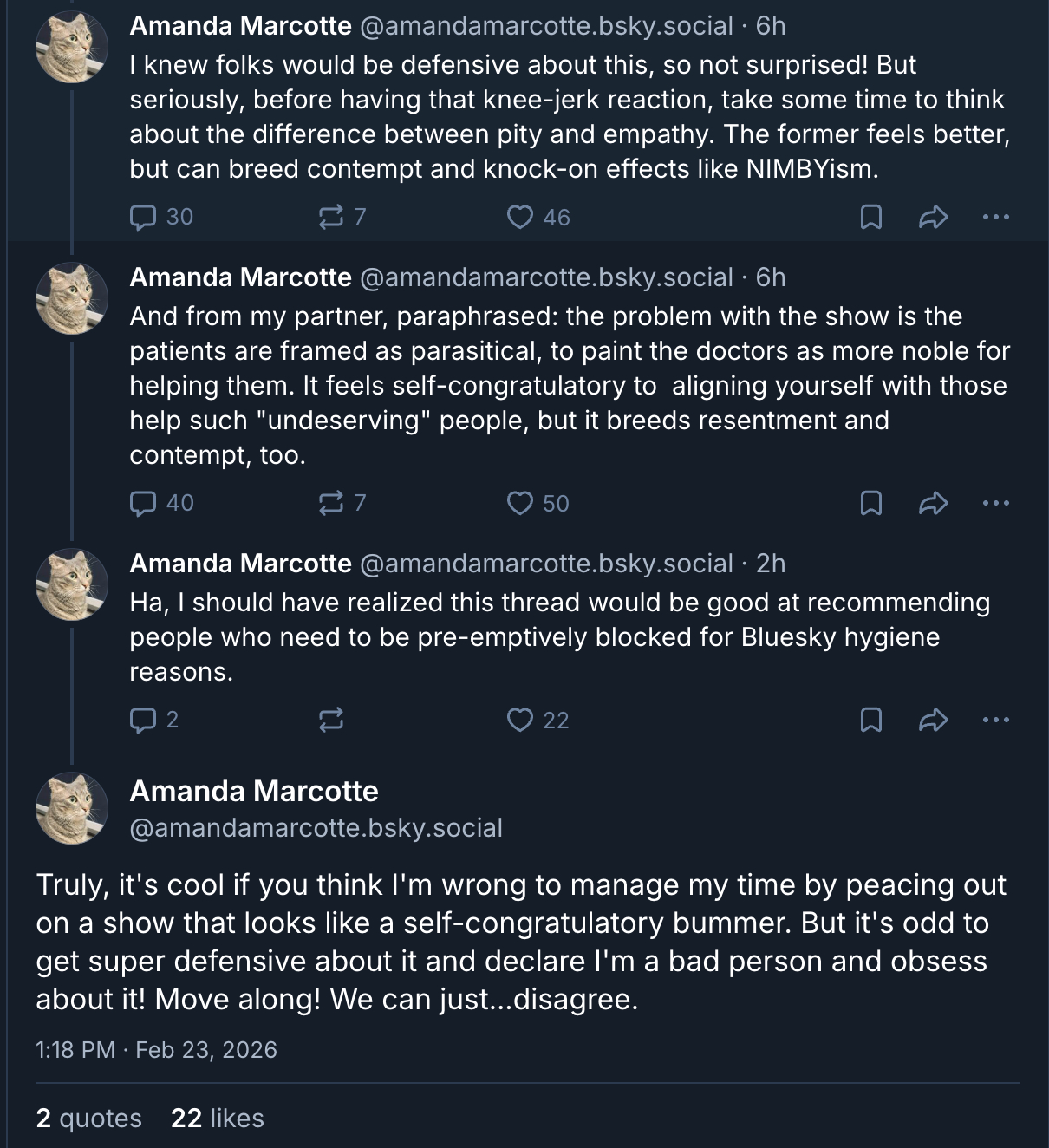
Task: Open more options on the Bluesky hygiene post
Action: (x=996, y=720)
